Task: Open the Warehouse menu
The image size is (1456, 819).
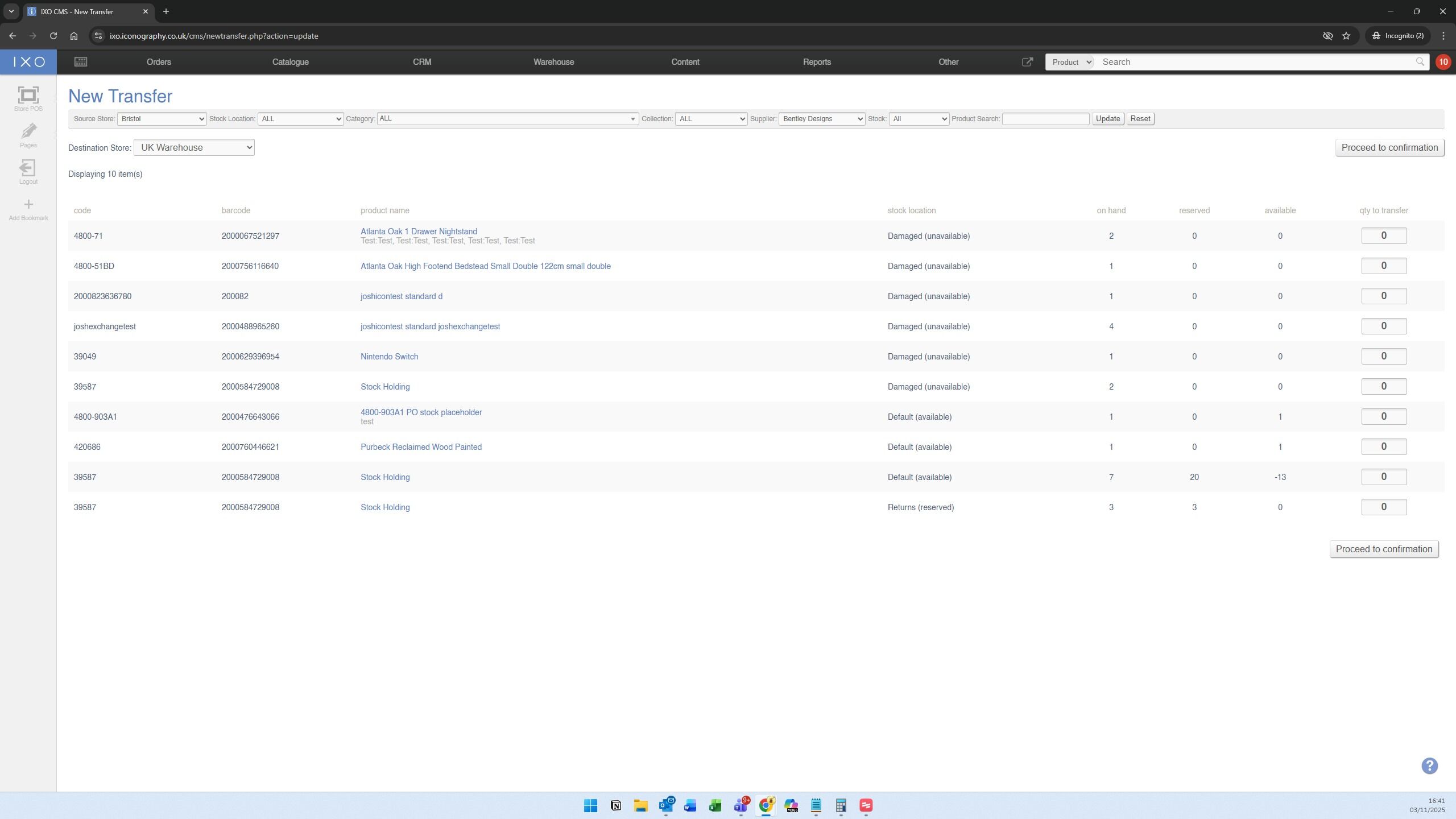Action: 553,62
